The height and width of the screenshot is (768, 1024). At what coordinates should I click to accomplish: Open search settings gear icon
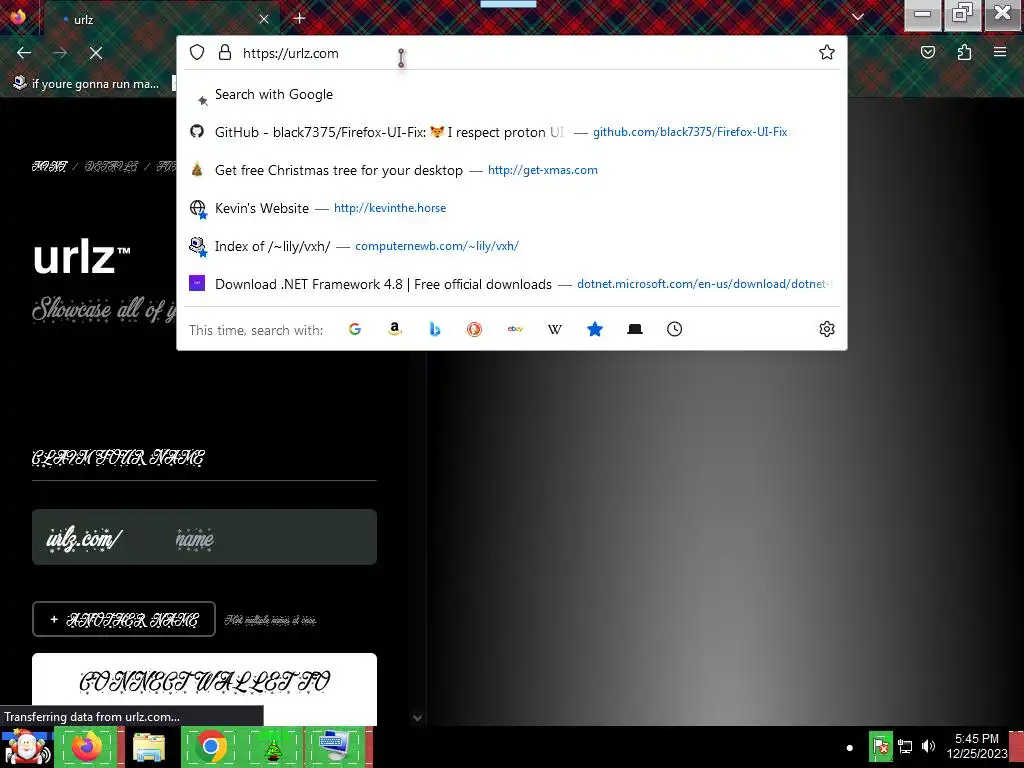click(827, 329)
